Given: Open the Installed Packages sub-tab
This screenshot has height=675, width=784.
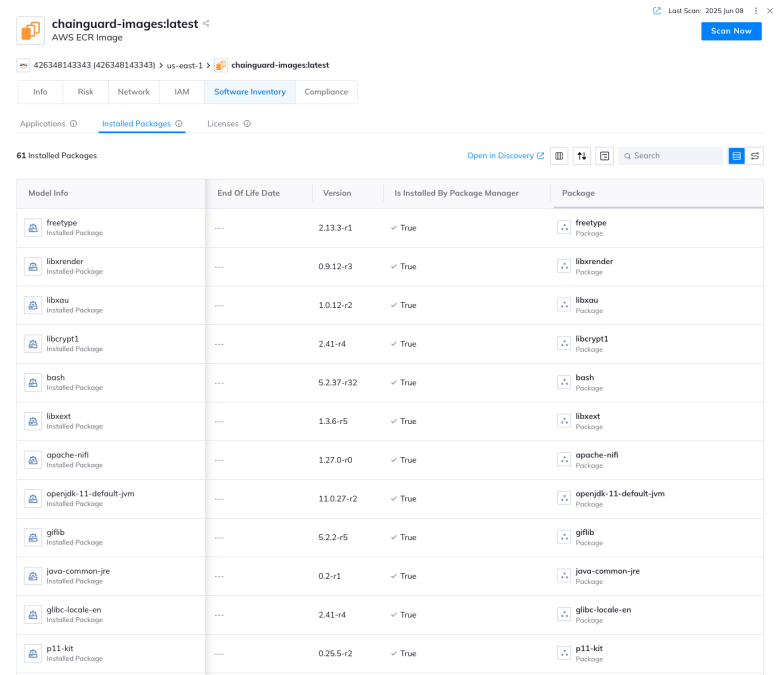Looking at the screenshot, I should click(x=136, y=124).
